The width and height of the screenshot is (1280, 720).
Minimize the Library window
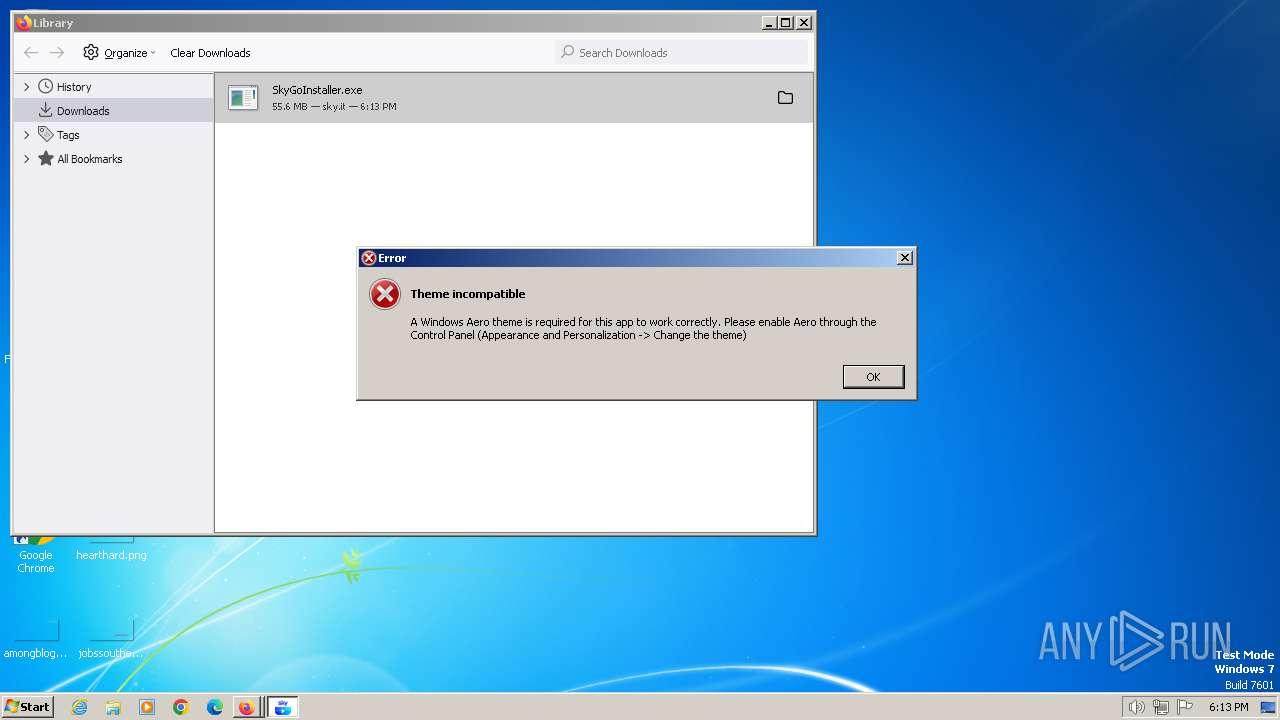[x=768, y=22]
